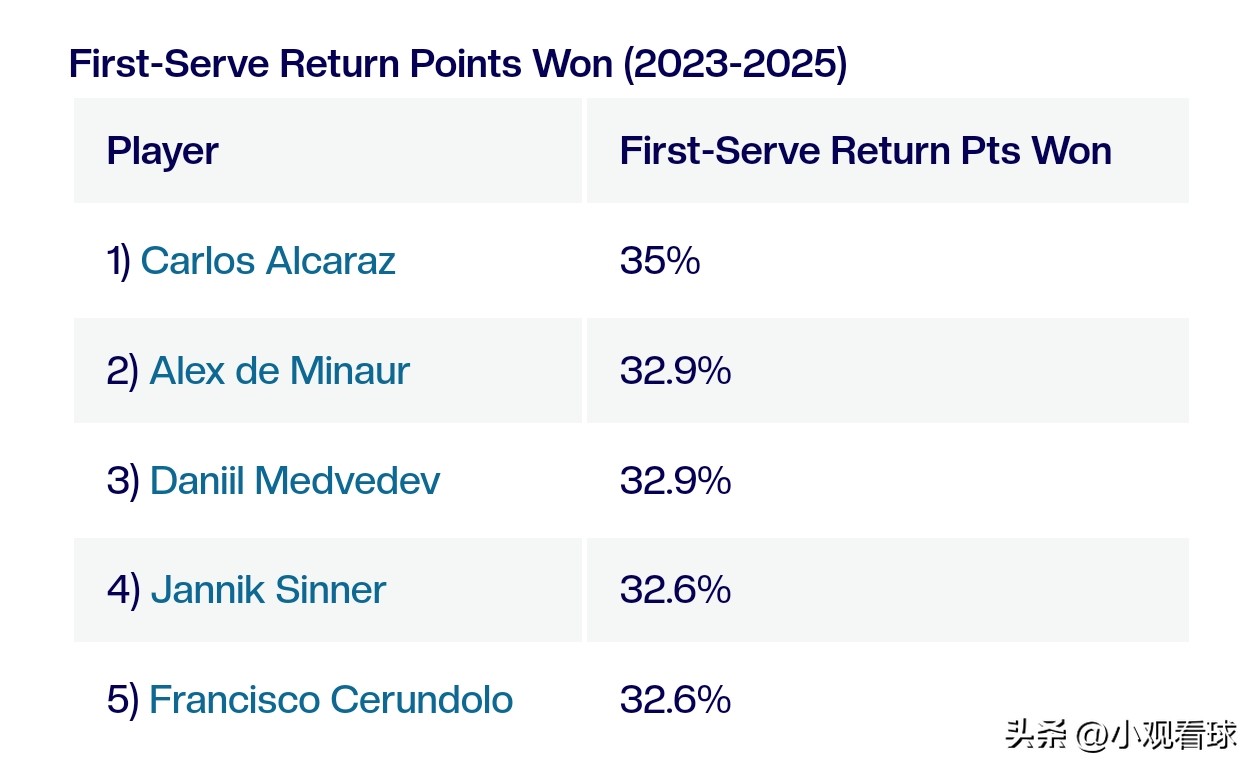Open the Francisco Cerundolo link
Image resolution: width=1260 pixels, height=773 pixels.
pos(330,700)
